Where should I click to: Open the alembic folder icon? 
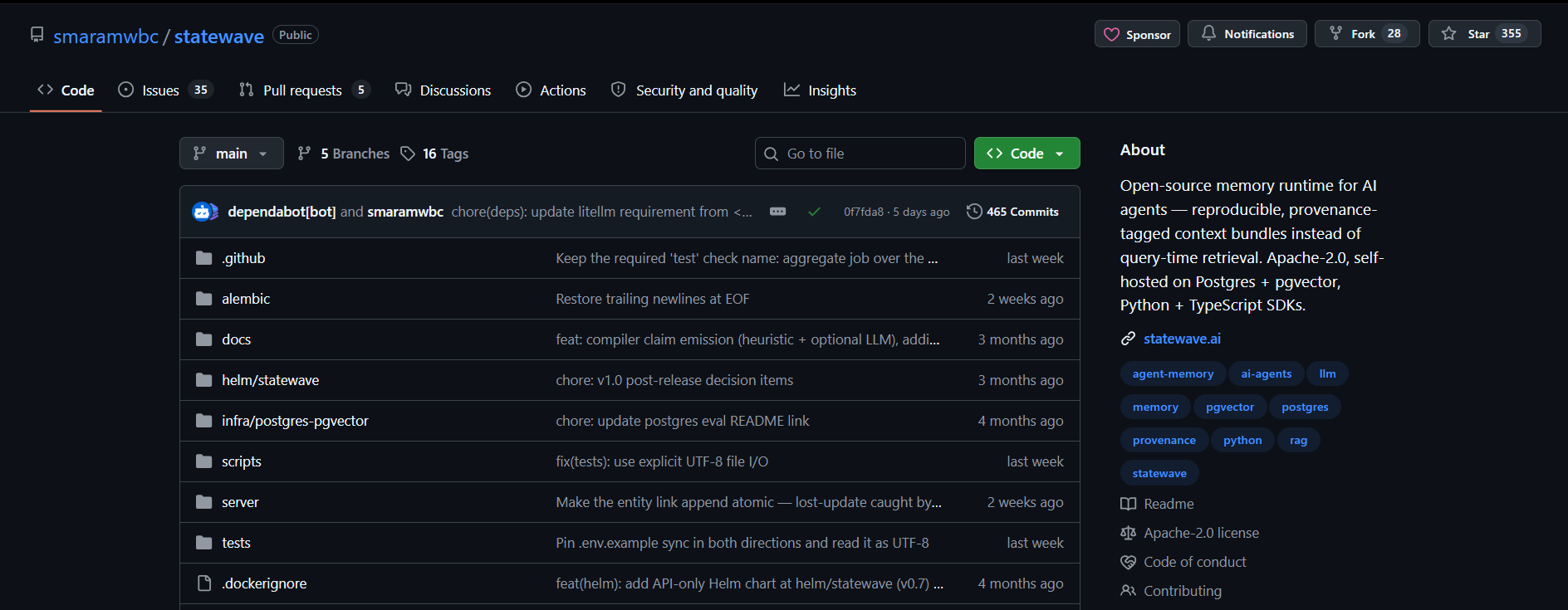203,299
